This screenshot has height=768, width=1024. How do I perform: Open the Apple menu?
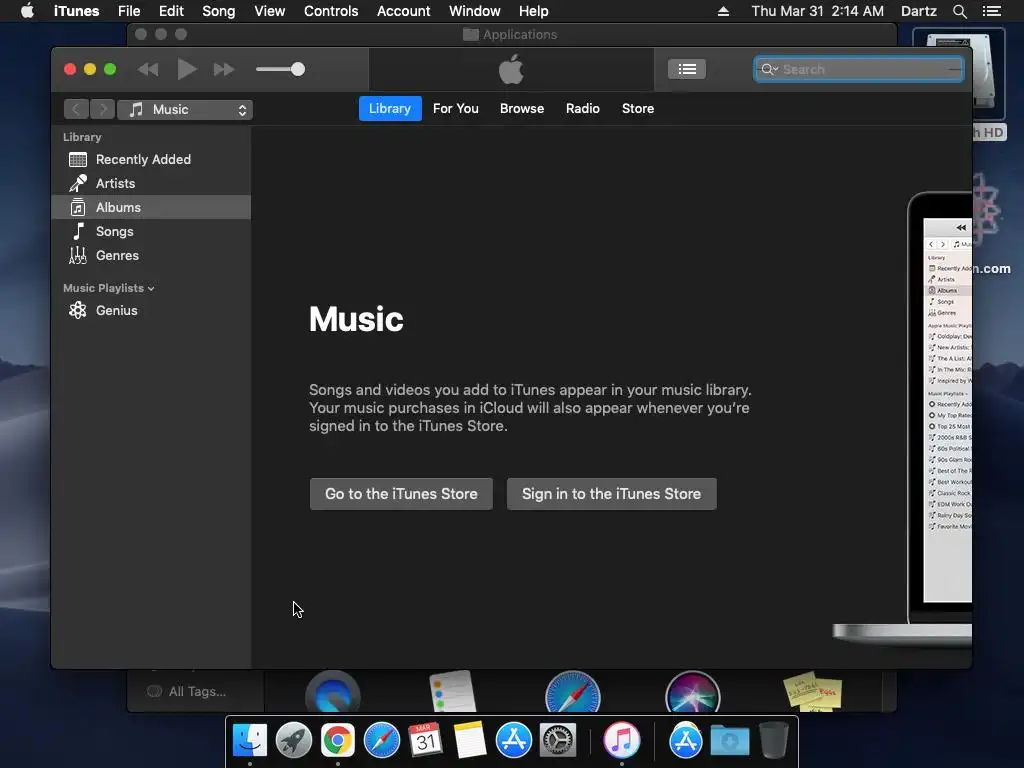(27, 11)
